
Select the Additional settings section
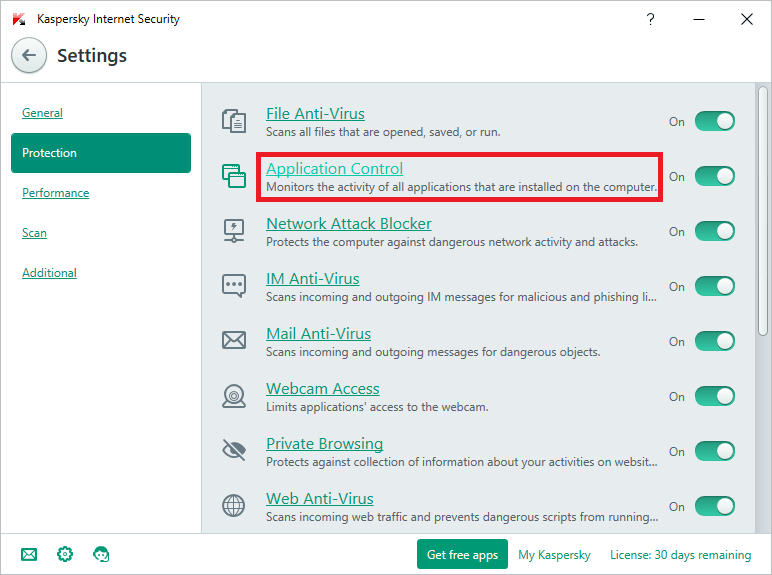(49, 273)
